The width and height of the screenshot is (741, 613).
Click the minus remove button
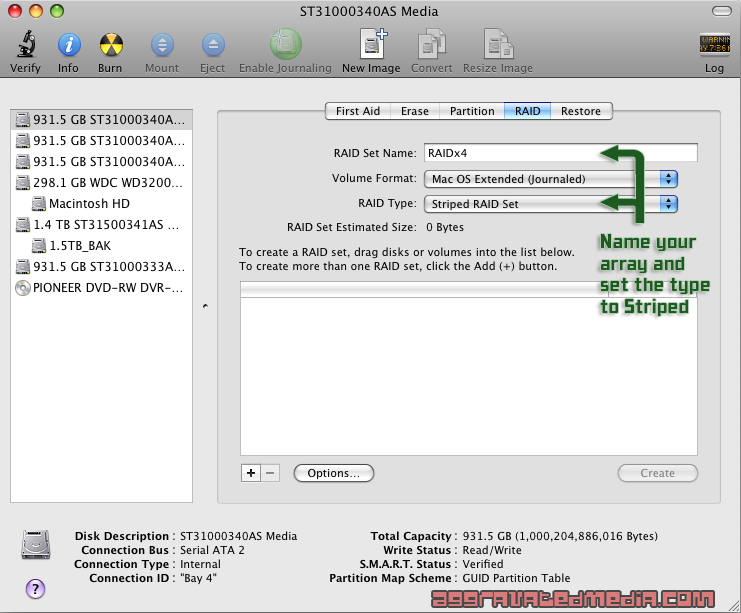(x=270, y=473)
